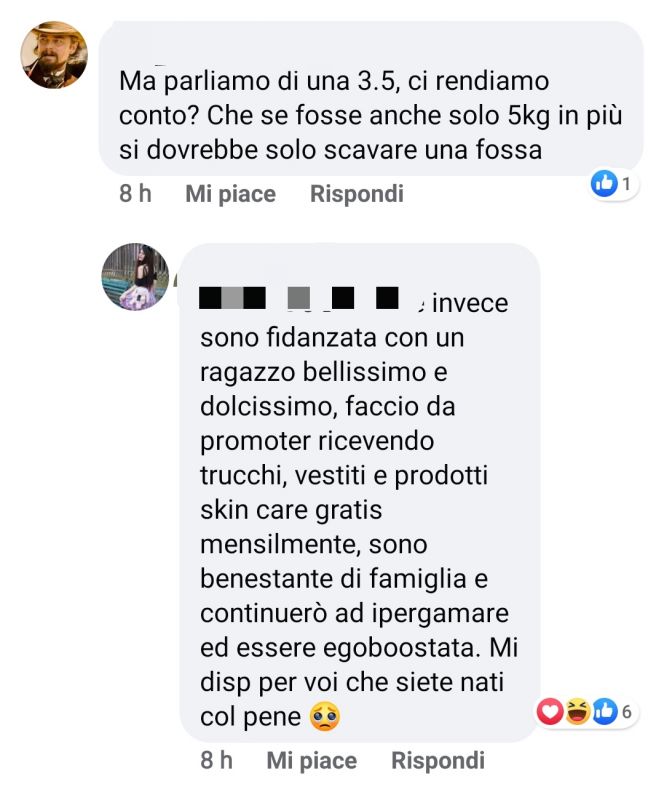Like the 'sono fidanzata' reply
The height and width of the screenshot is (800, 664).
coord(311,761)
